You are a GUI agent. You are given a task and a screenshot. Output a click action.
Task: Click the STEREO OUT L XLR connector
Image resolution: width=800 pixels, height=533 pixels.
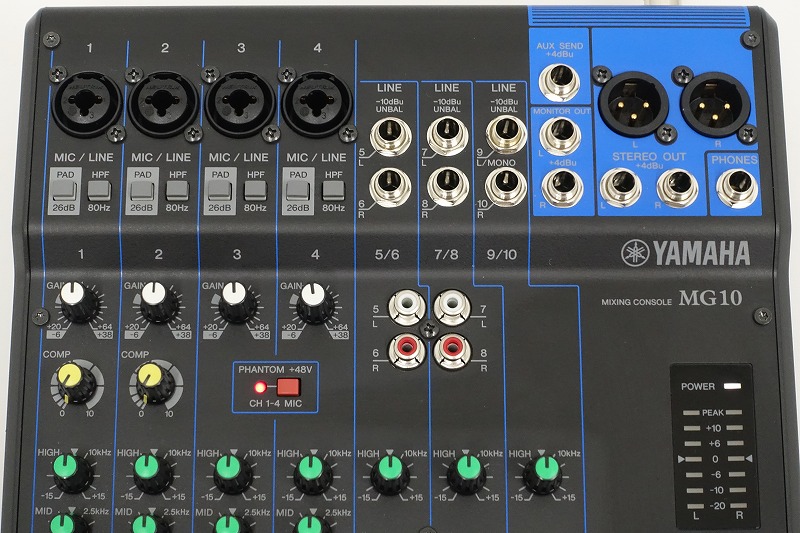point(633,104)
